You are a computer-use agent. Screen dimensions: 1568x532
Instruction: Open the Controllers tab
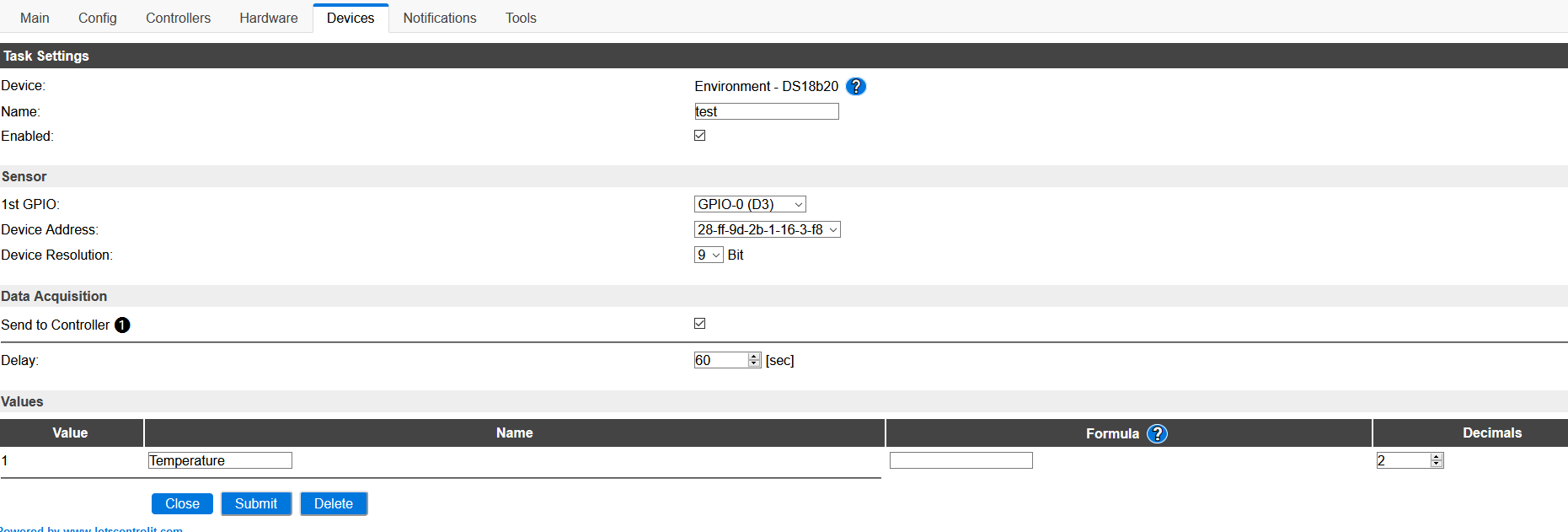point(178,18)
